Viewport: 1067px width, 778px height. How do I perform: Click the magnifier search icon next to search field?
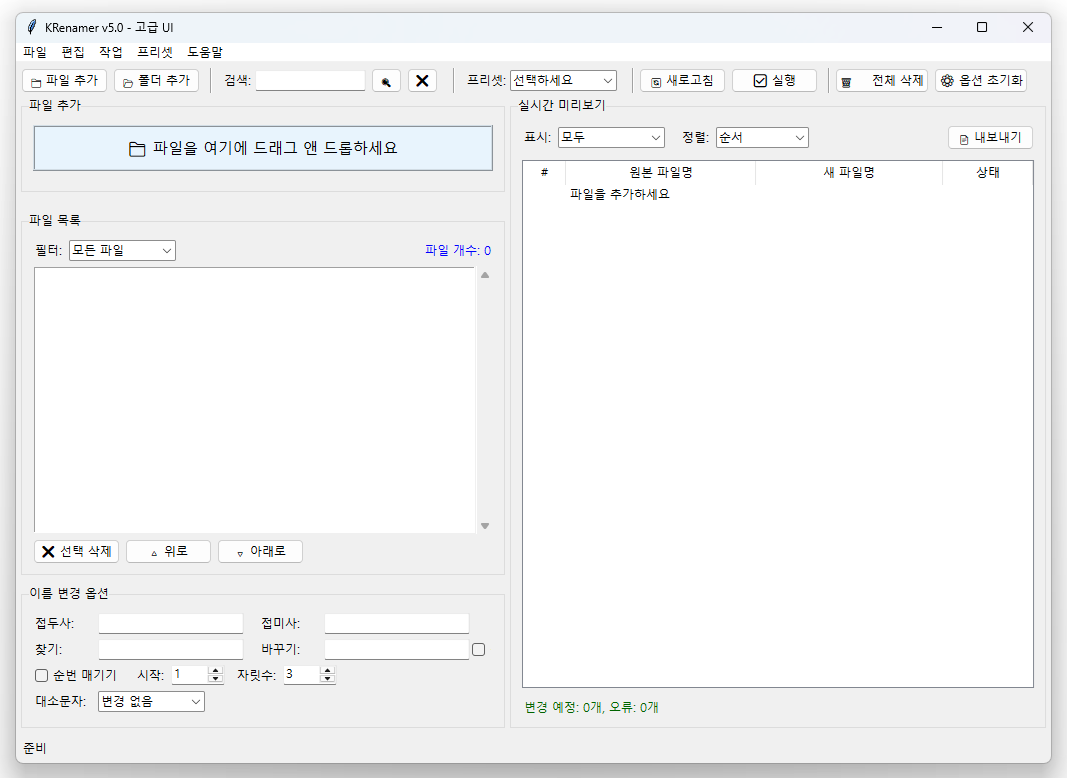[x=386, y=80]
